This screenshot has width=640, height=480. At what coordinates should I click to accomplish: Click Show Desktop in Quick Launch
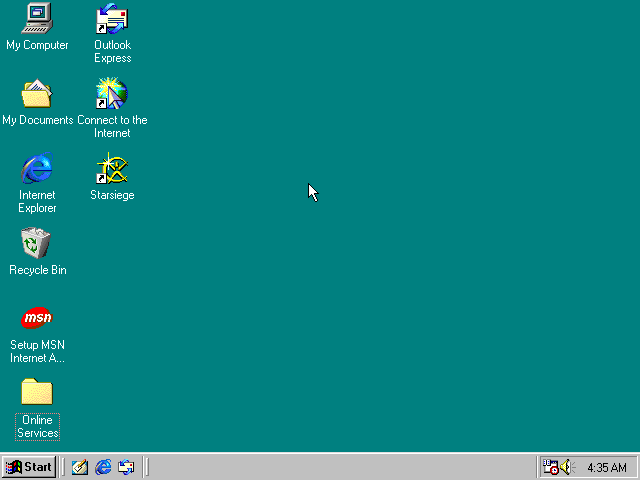click(x=80, y=467)
